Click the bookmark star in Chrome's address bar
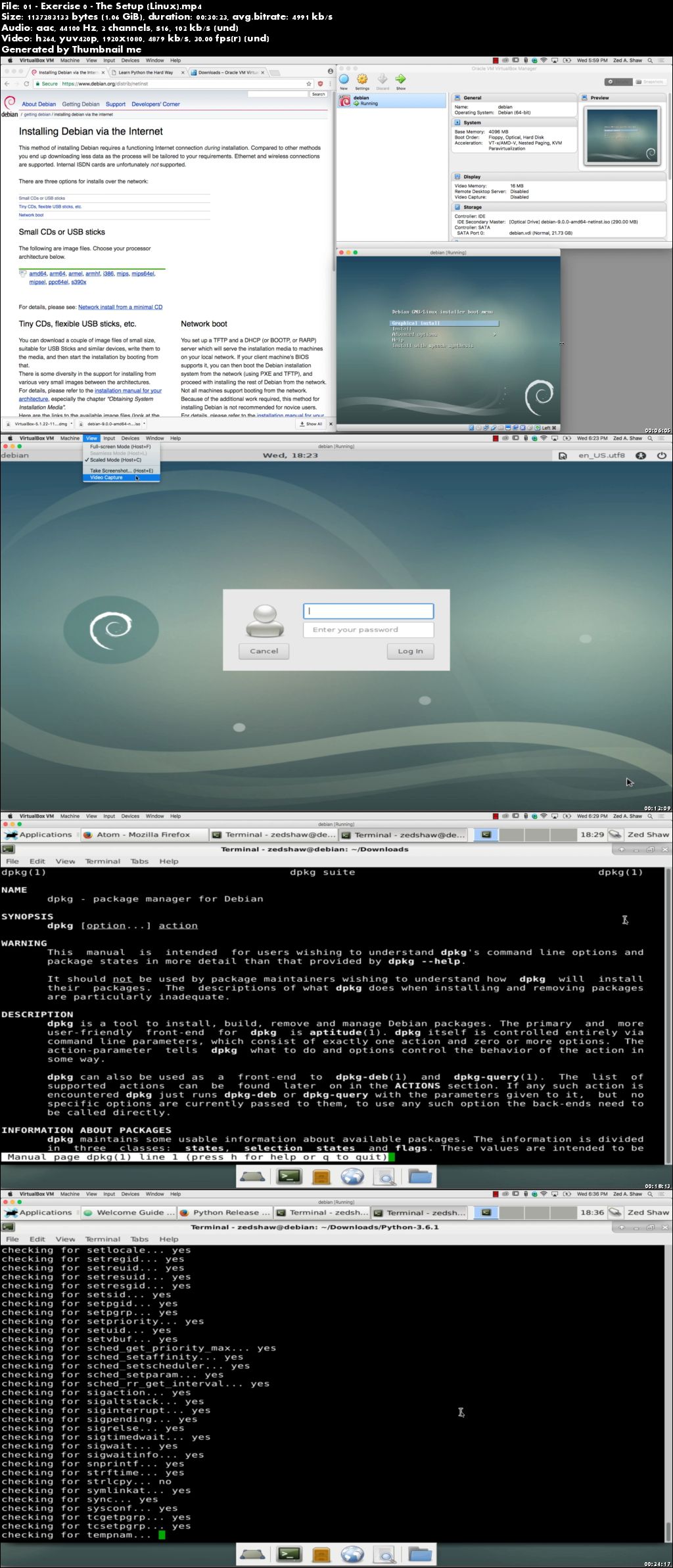The width and height of the screenshot is (673, 1568). 309,83
